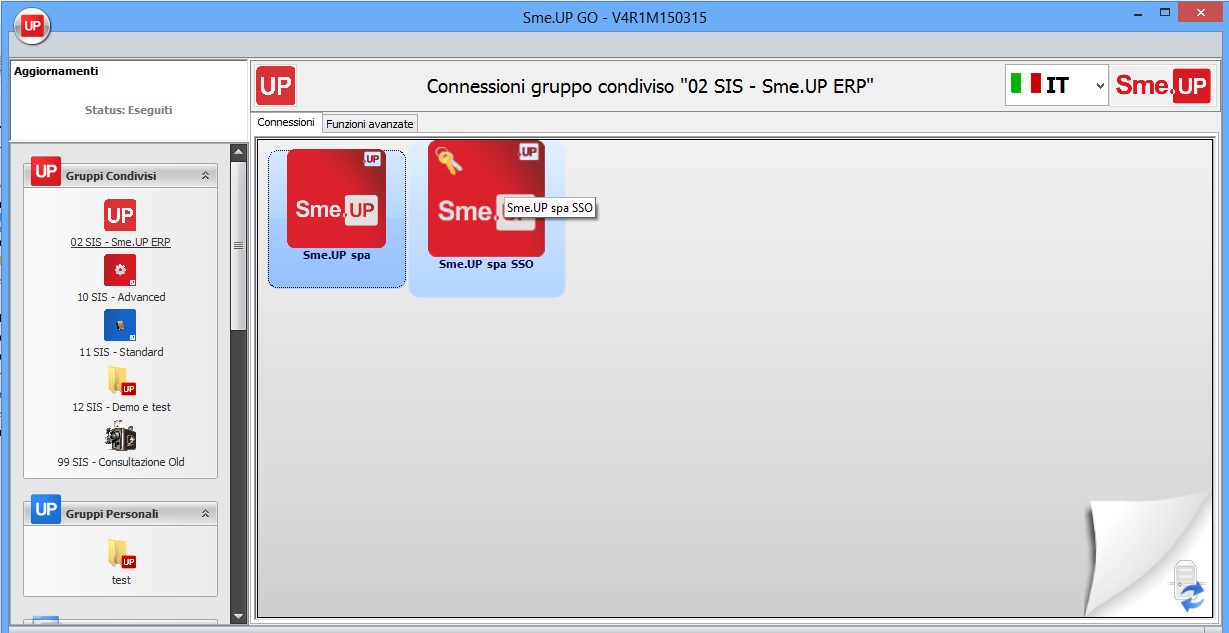
Task: Click the sidebar vertical scrollbar thumb
Action: [x=238, y=245]
